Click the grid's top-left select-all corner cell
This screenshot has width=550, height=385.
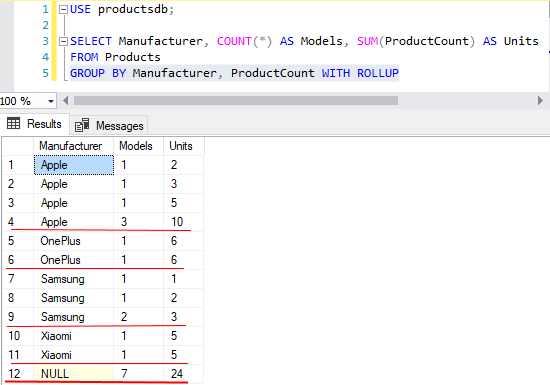point(18,146)
